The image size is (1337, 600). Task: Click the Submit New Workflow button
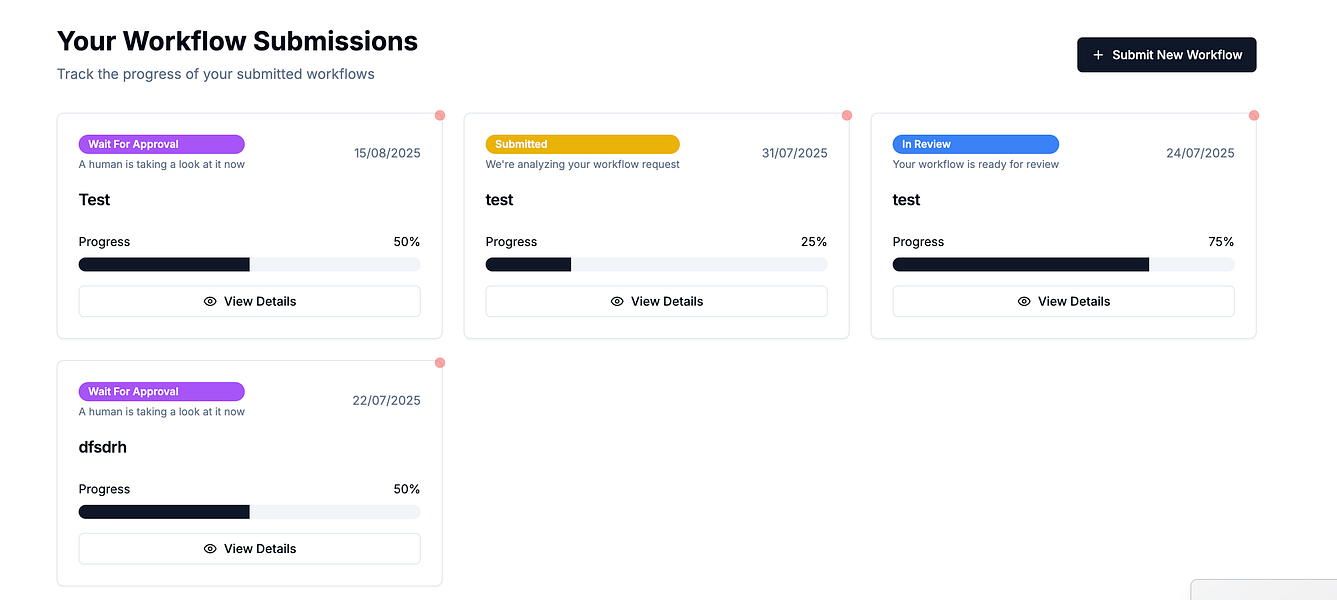pos(1166,54)
